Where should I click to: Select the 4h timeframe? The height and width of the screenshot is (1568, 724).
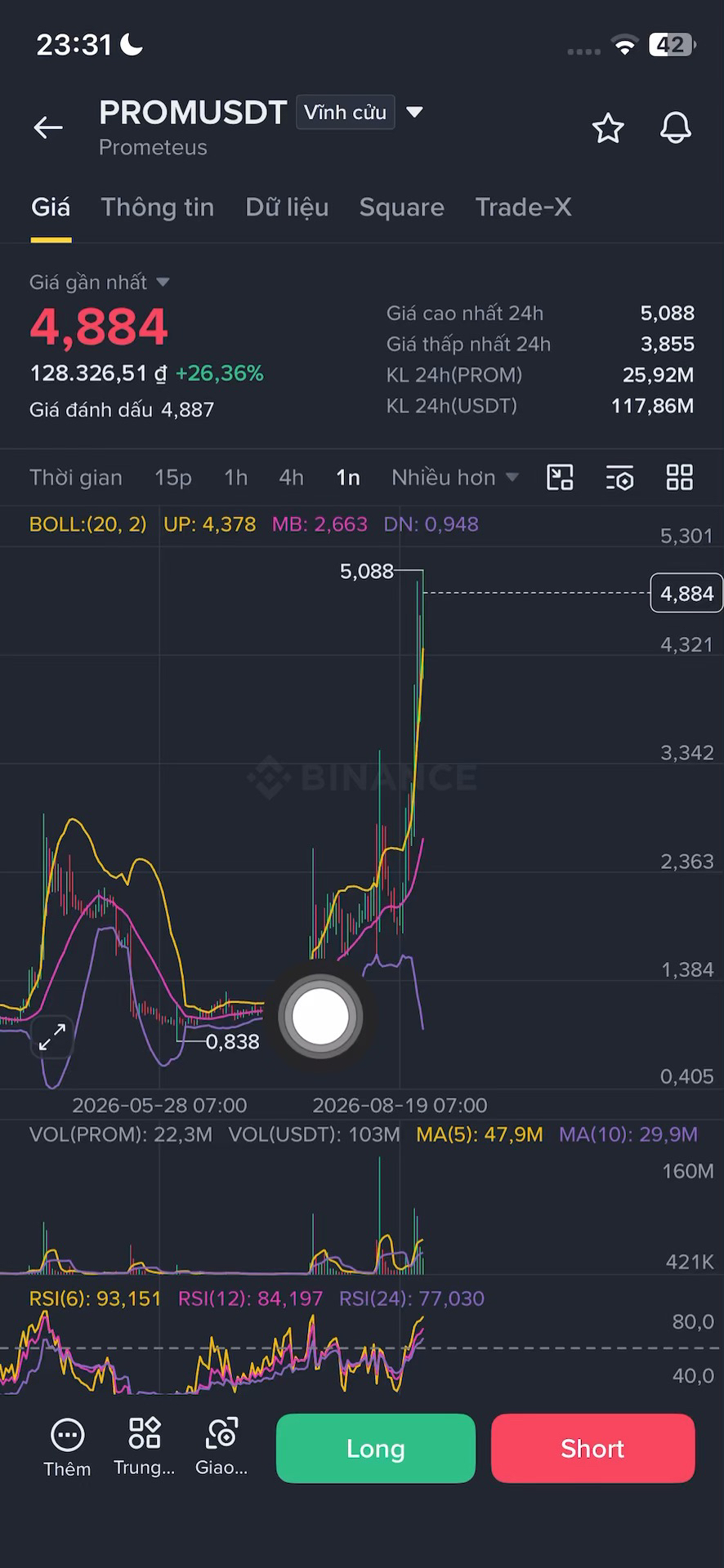click(x=292, y=477)
